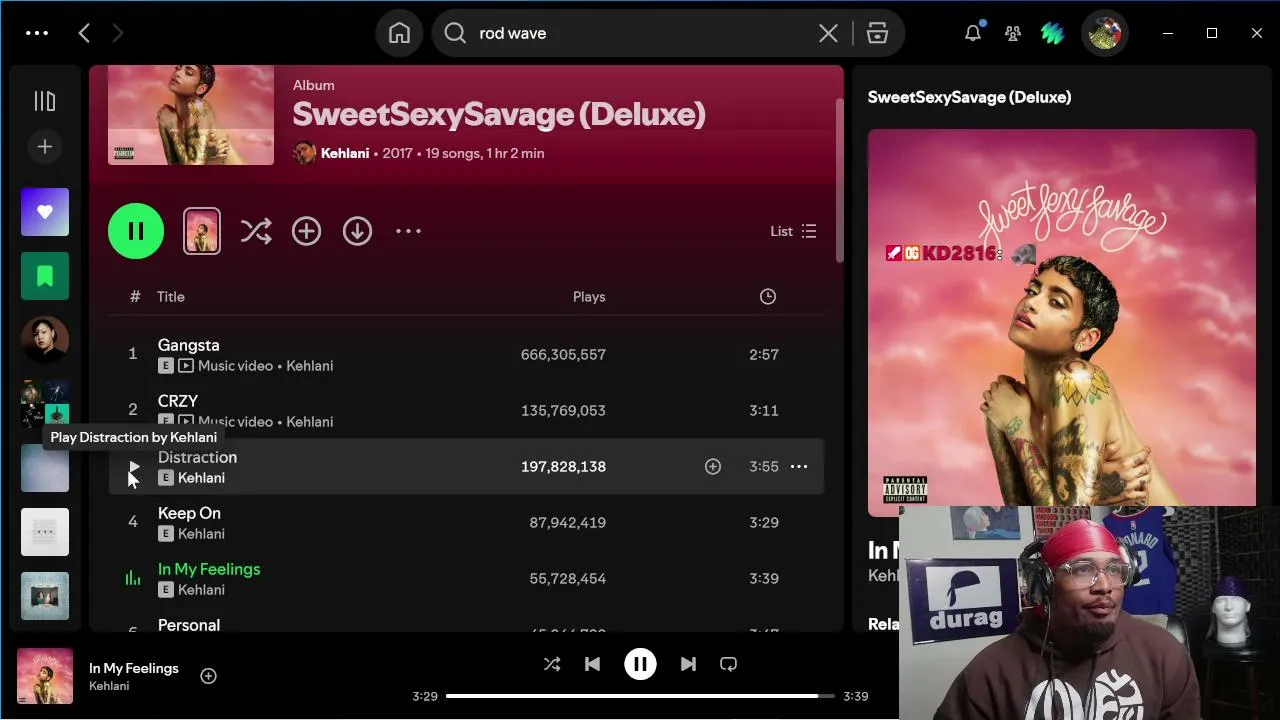Open Kehlani artist link under Distraction
The width and height of the screenshot is (1280, 720).
pos(201,478)
